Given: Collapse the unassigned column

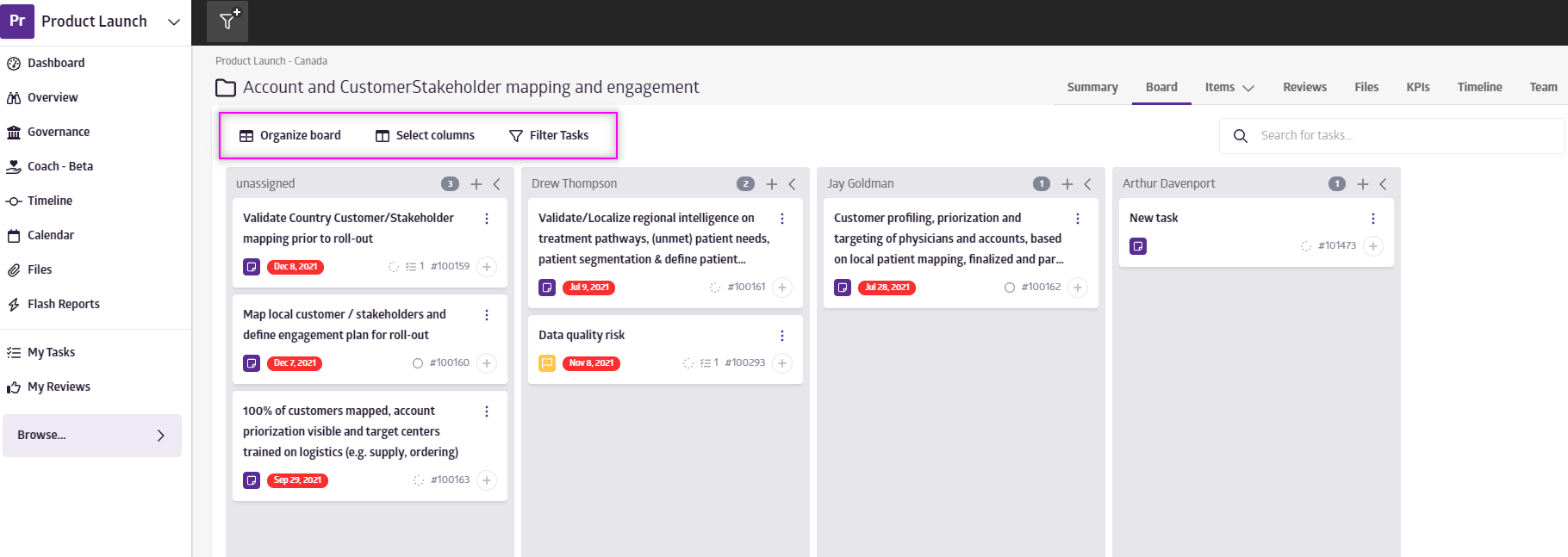Looking at the screenshot, I should click(497, 184).
